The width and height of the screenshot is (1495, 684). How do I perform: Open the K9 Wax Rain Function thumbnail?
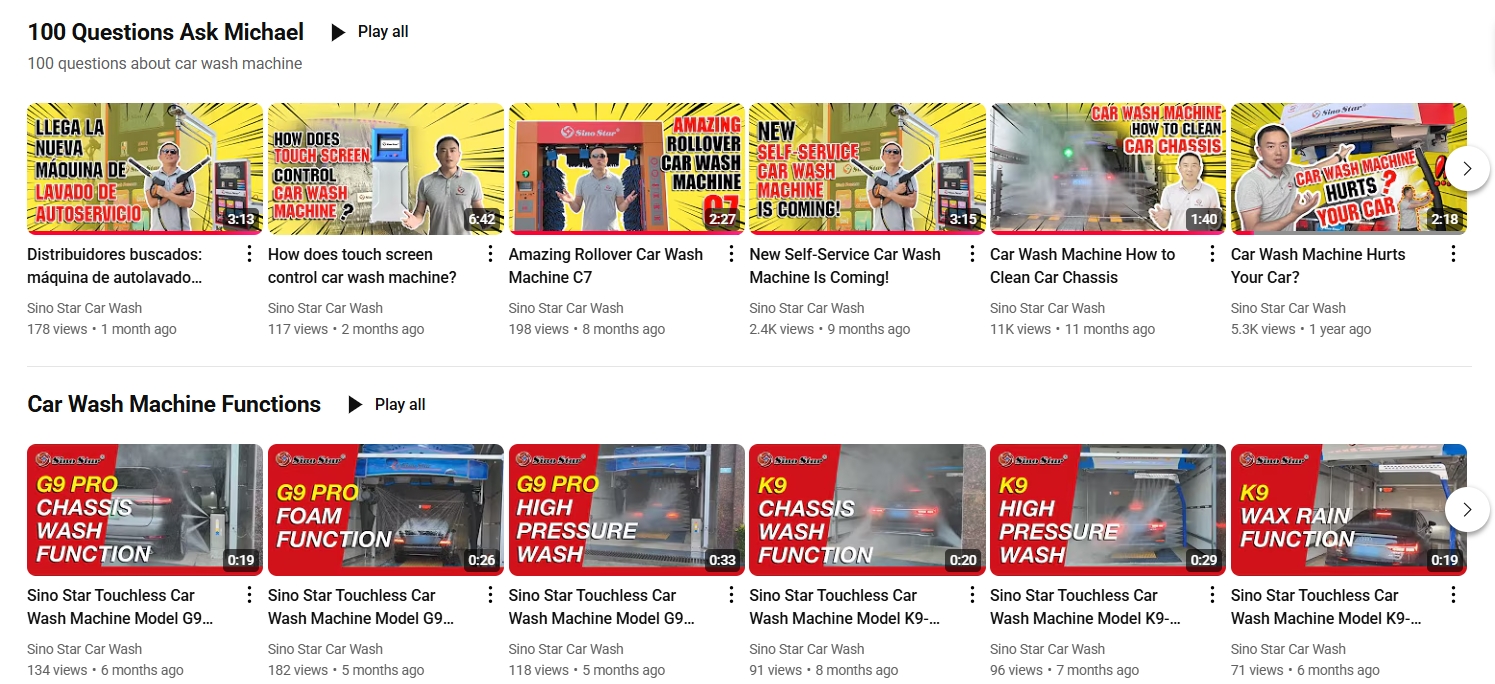point(1349,510)
